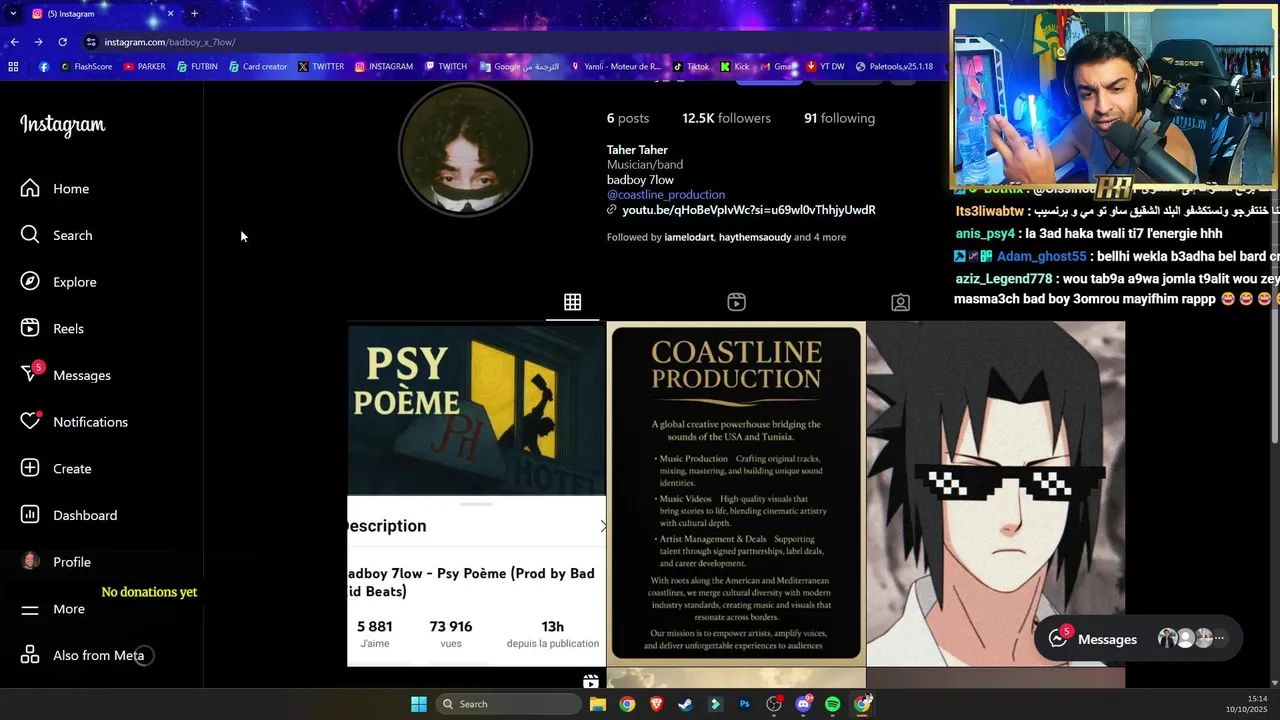
Task: Click browser Back arrow
Action: (x=14, y=42)
